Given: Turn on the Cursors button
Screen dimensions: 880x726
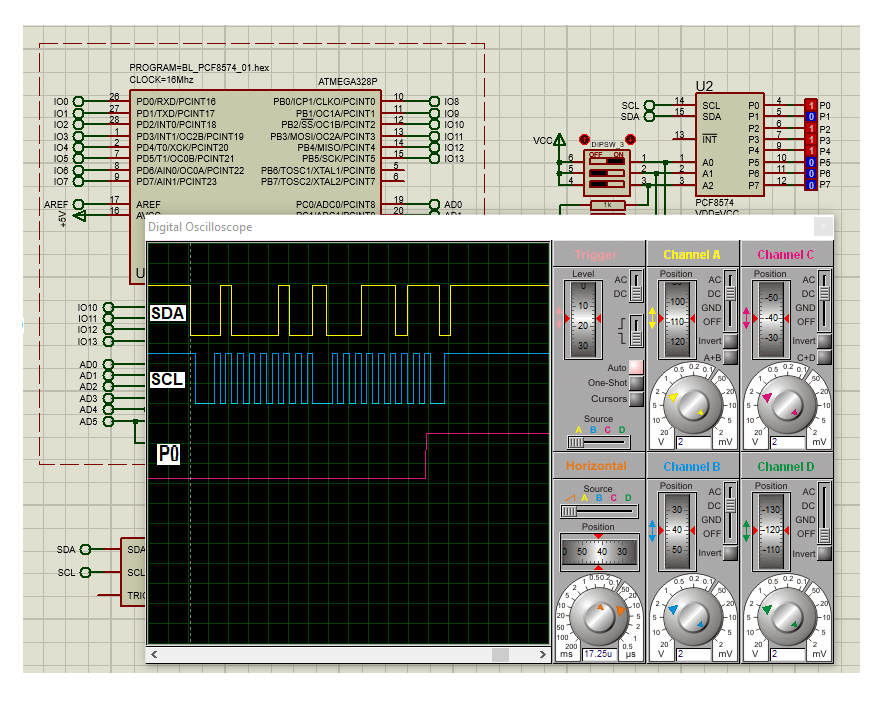Looking at the screenshot, I should (x=636, y=398).
